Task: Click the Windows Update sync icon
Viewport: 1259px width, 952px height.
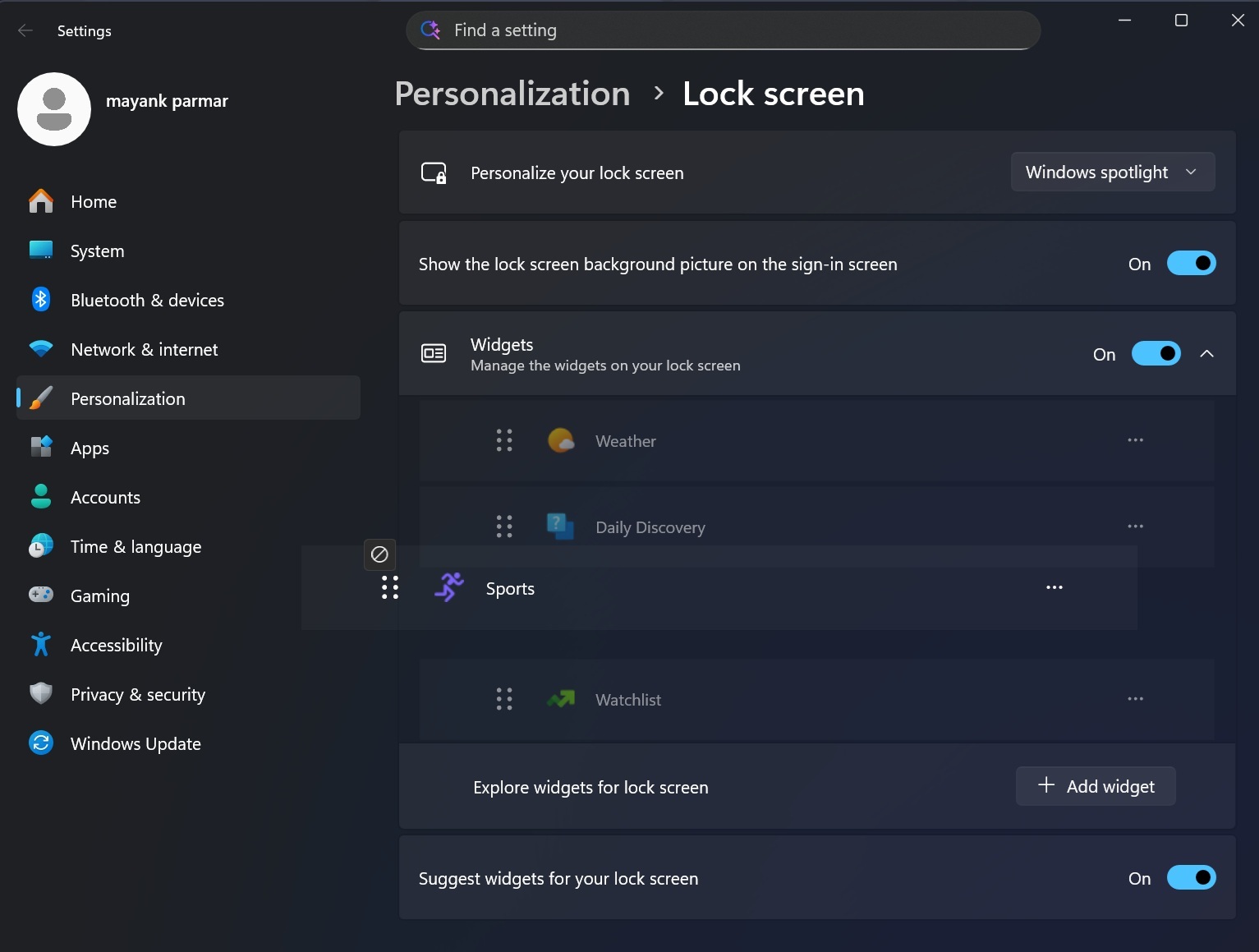Action: coord(41,743)
